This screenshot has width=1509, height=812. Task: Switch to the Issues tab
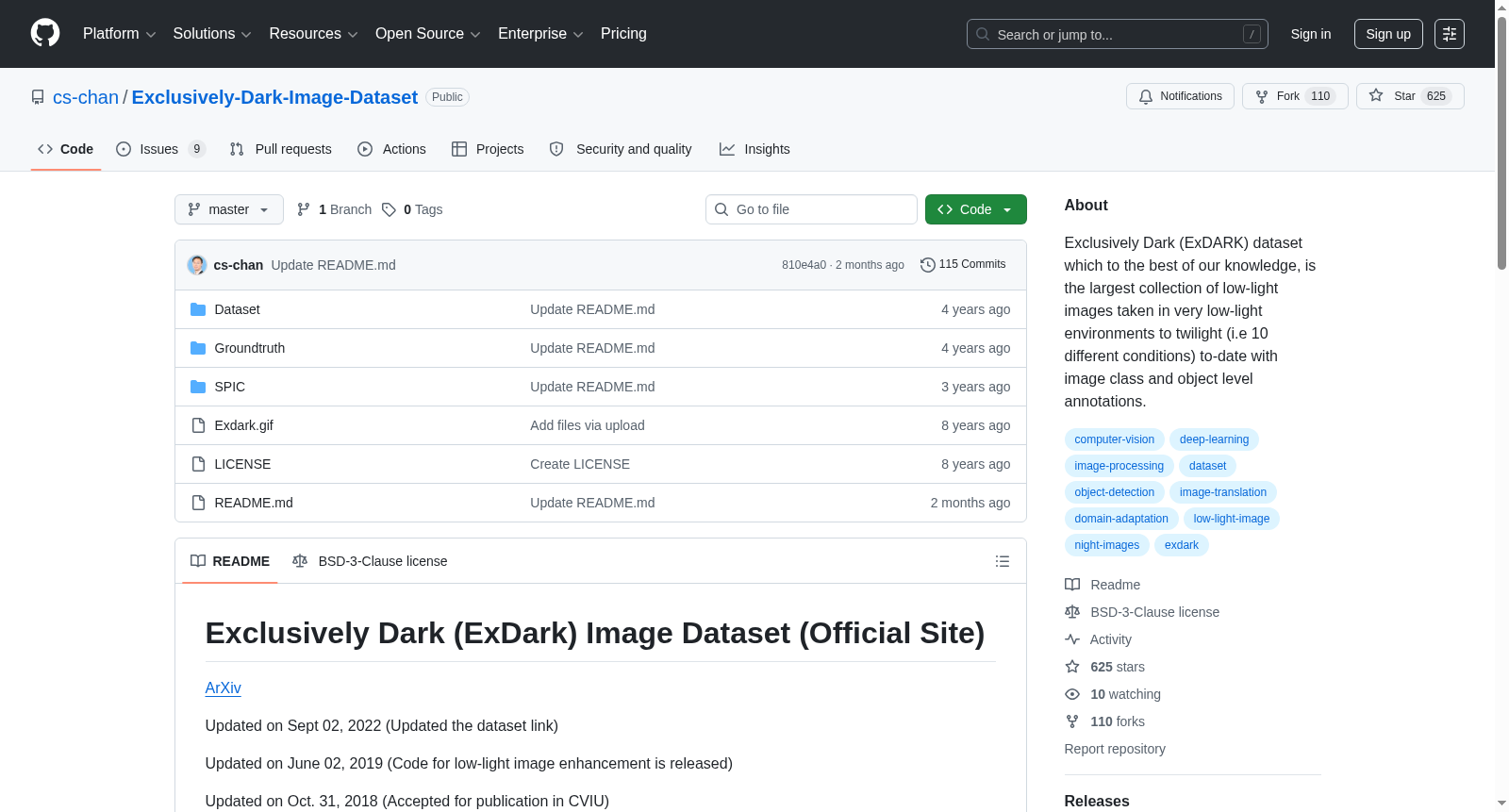coord(160,149)
